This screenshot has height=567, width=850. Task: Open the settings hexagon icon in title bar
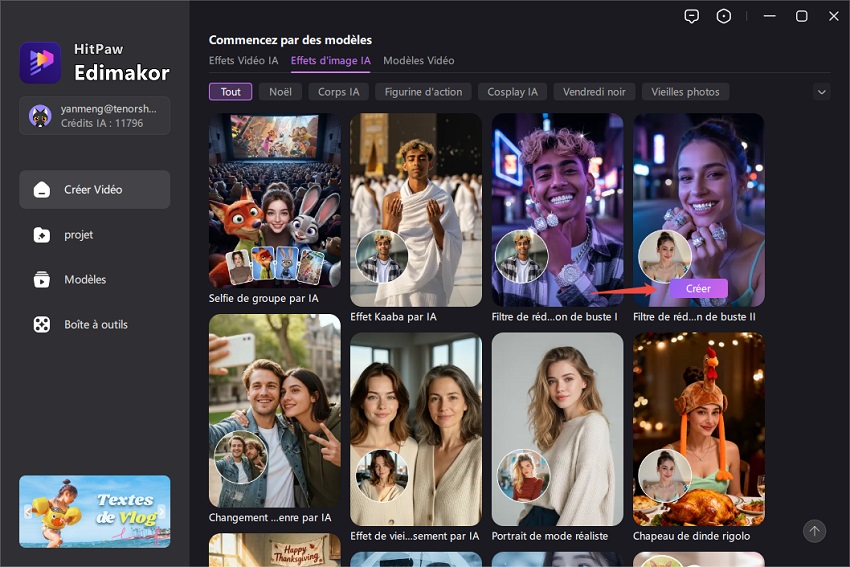(x=724, y=16)
